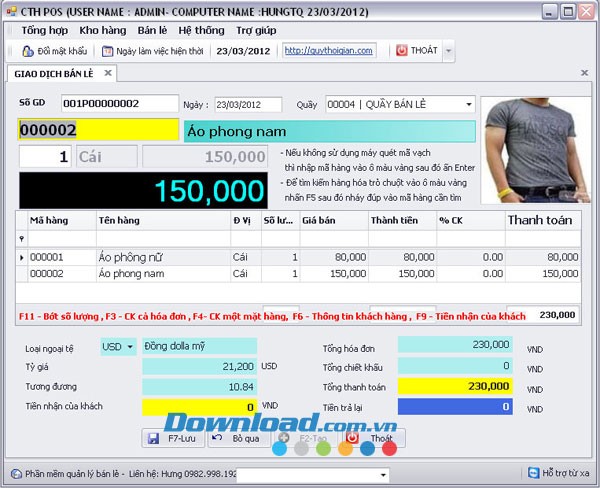
Task: Click the status bar contact info icon
Action: [16, 474]
